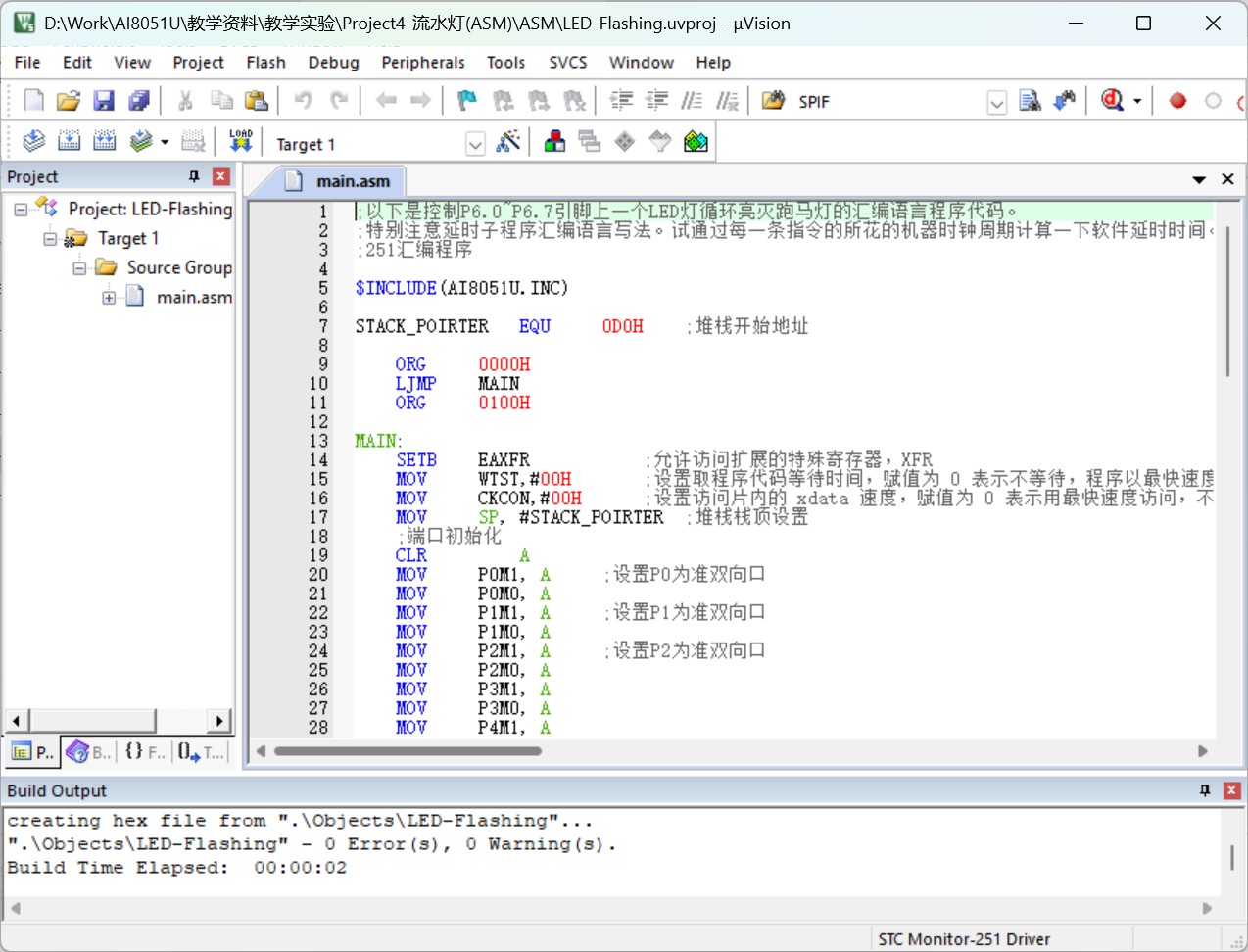
Task: Open Options for Target
Action: pyautogui.click(x=507, y=142)
